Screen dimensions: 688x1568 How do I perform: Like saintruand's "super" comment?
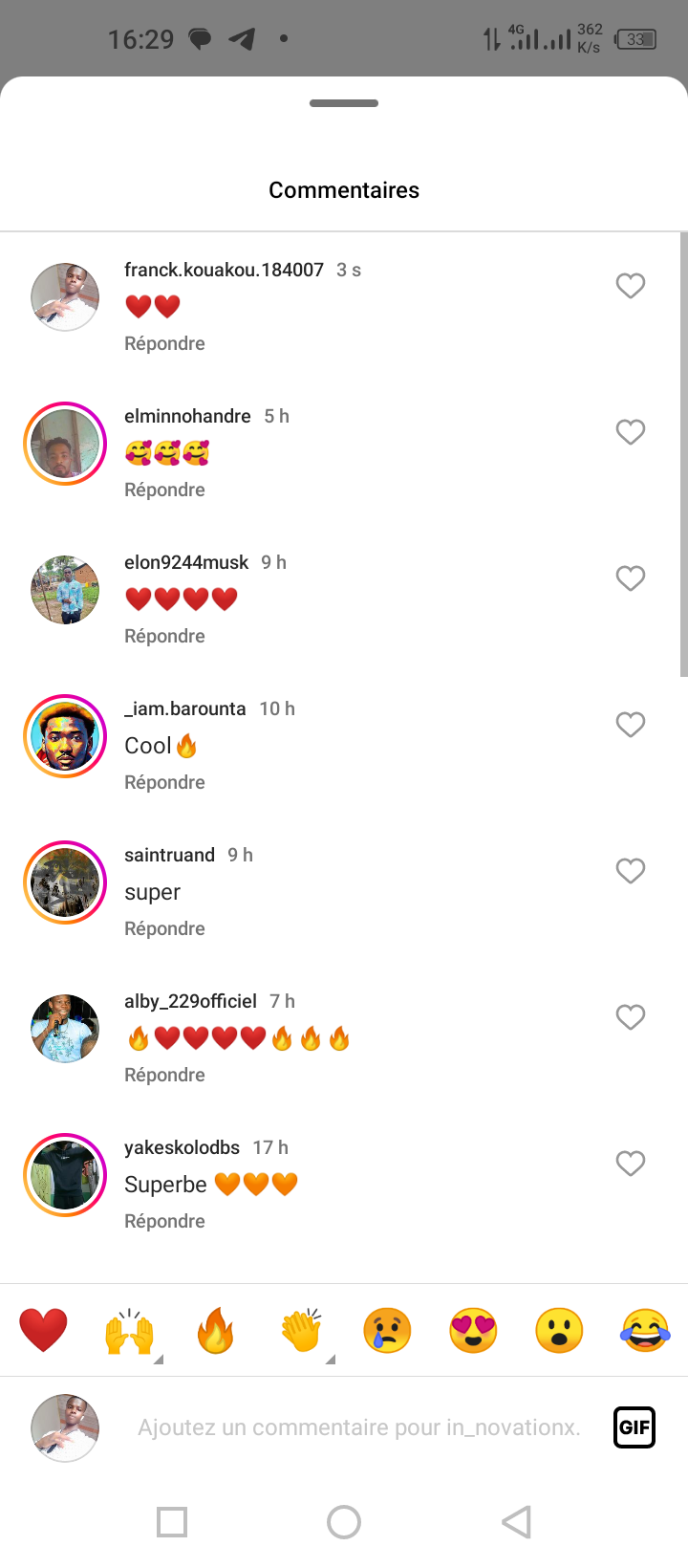[x=630, y=871]
